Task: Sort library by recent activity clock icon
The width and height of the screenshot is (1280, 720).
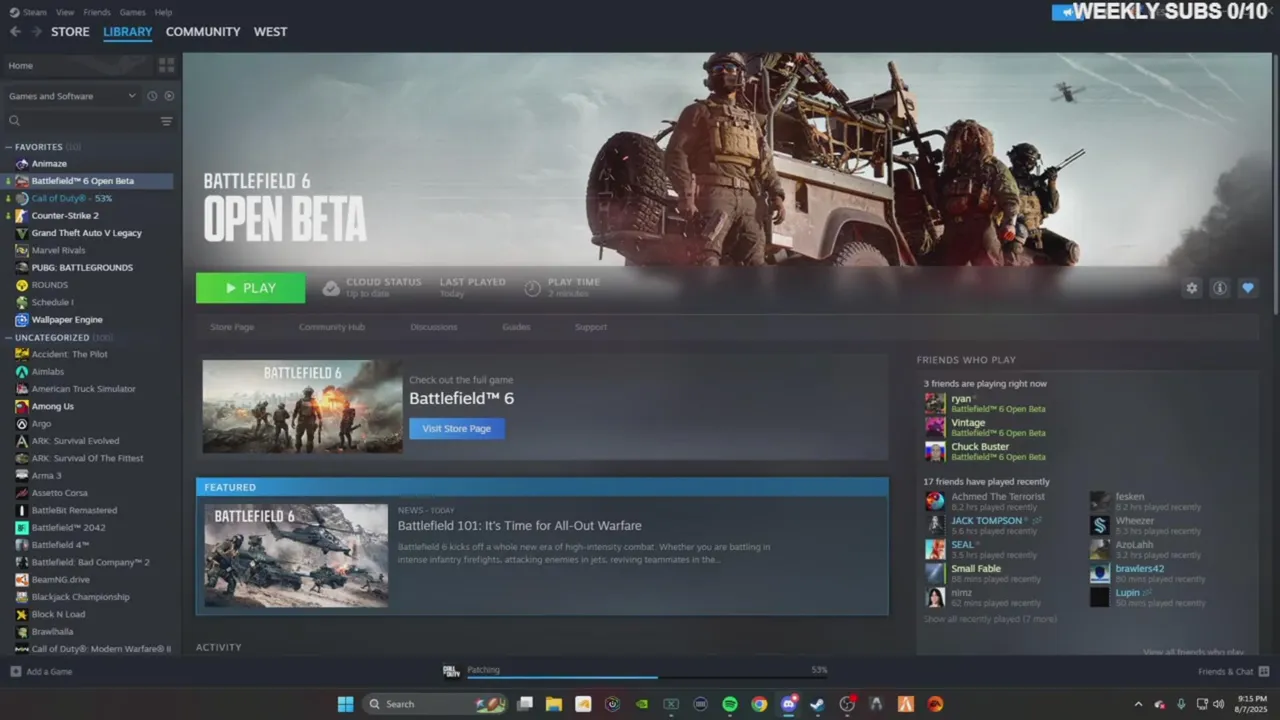Action: click(x=152, y=96)
